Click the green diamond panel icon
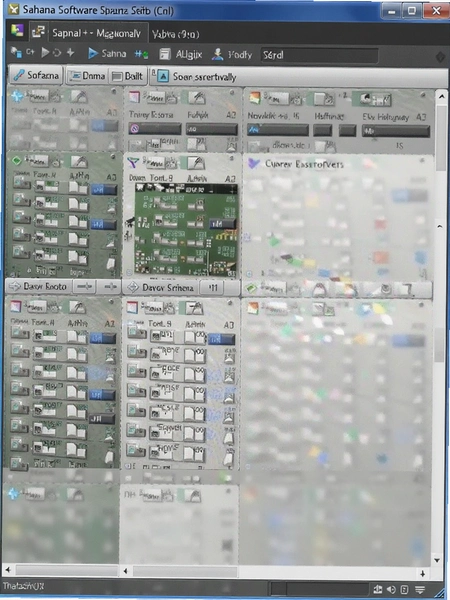This screenshot has width=450, height=600. [x=16, y=161]
